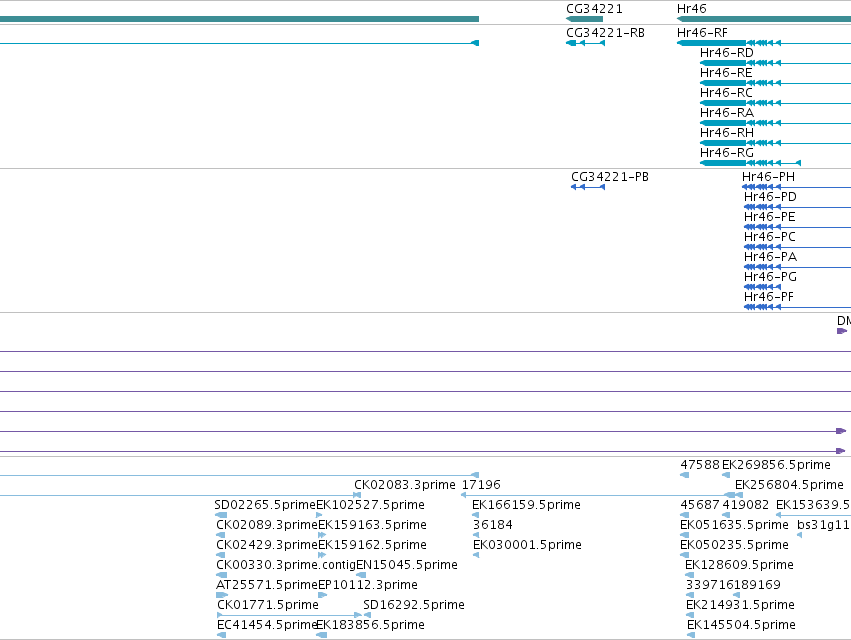The height and width of the screenshot is (640, 851).
Task: Open protein label Hr46-PG
Action: coord(770,277)
